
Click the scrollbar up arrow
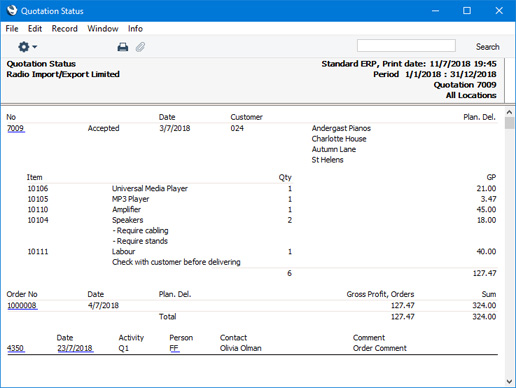click(509, 112)
